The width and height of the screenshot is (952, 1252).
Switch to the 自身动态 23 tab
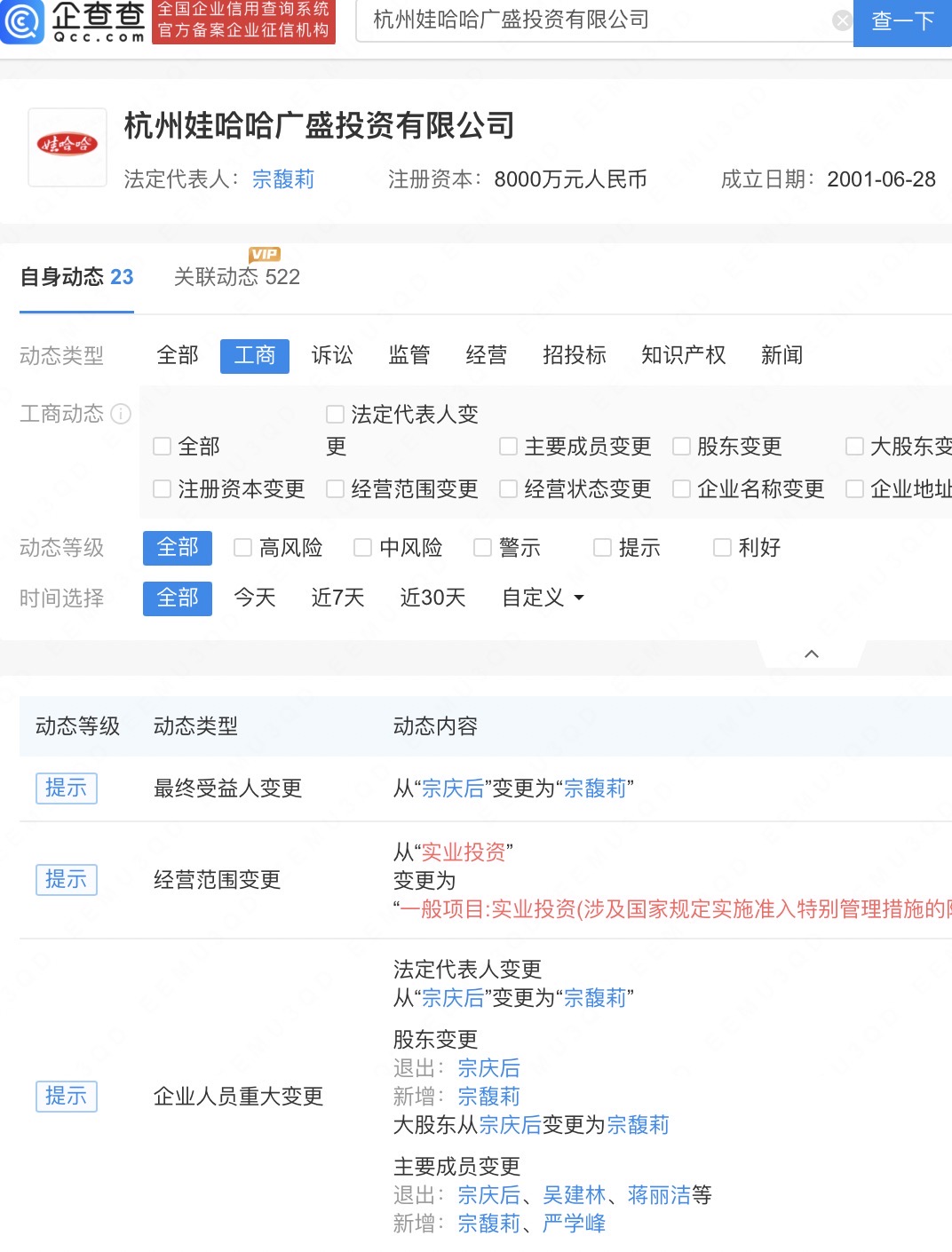[x=76, y=277]
